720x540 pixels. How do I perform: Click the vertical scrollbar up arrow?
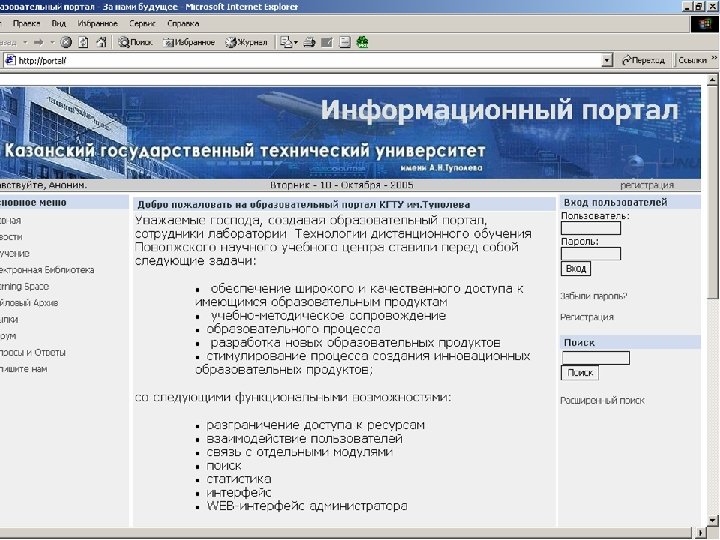tap(712, 80)
